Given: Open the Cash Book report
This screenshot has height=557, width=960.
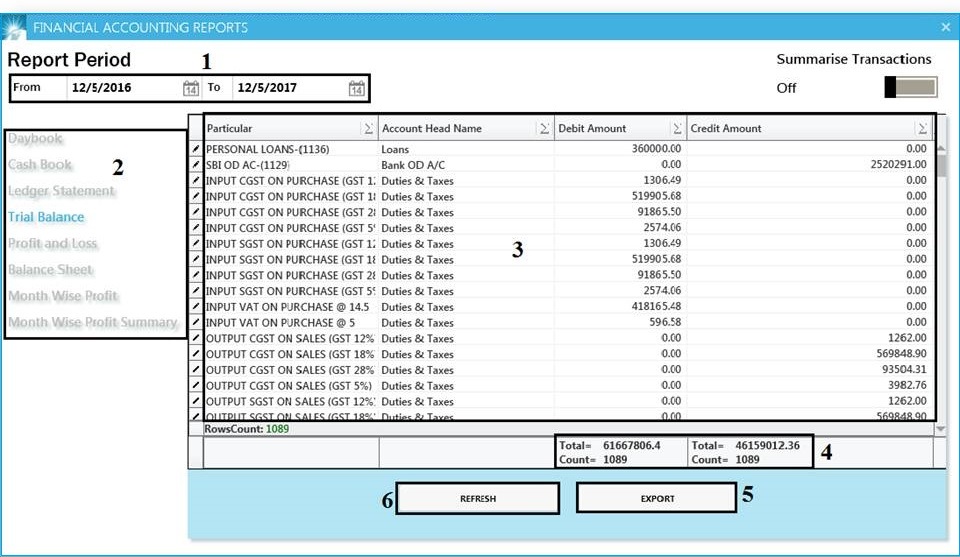Looking at the screenshot, I should 40,165.
